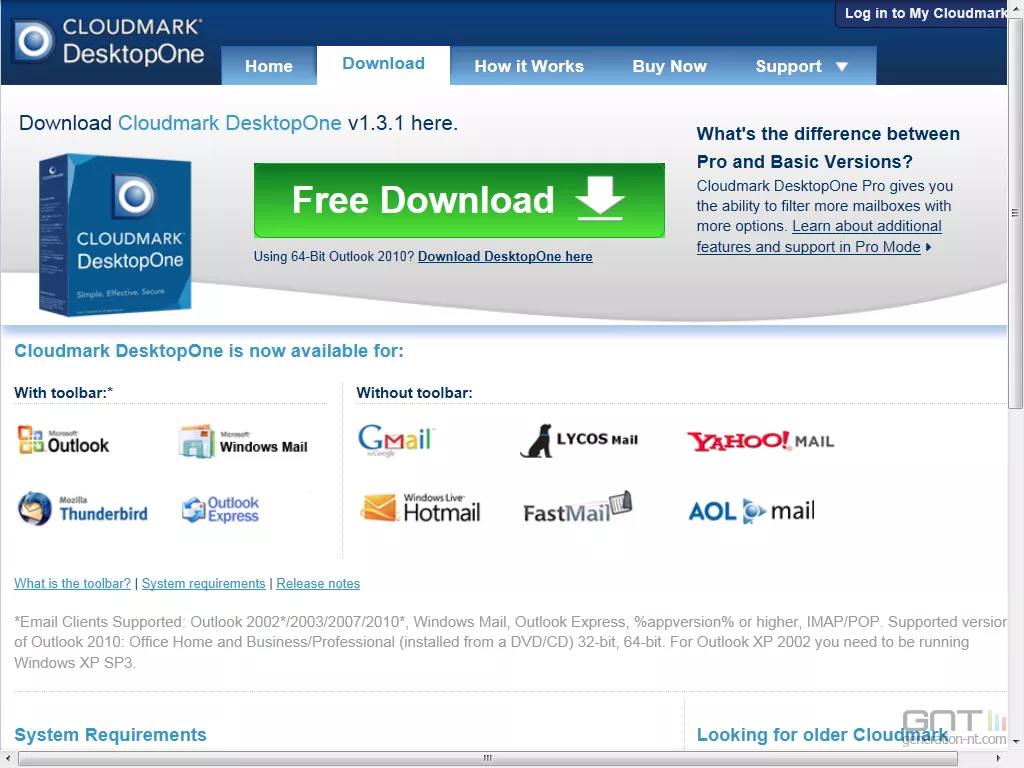The height and width of the screenshot is (768, 1024).
Task: Click the Windows Live Hotmail logo
Action: pos(421,508)
